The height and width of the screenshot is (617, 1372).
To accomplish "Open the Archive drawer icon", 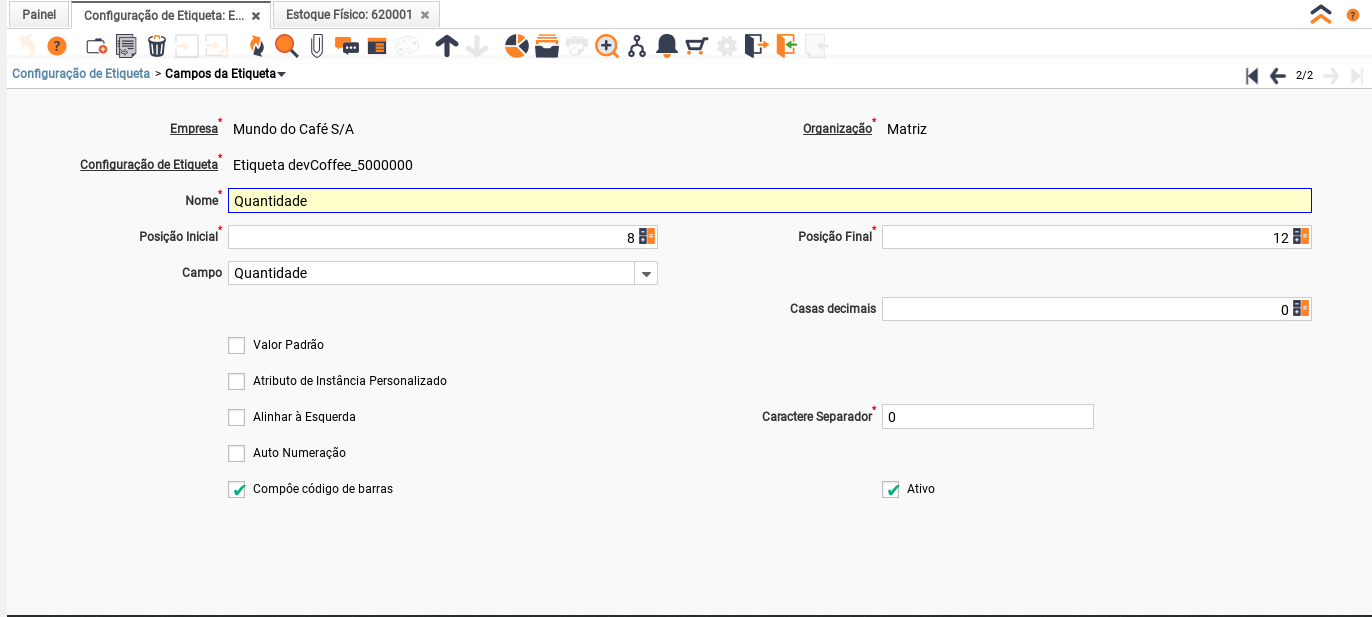I will 547,46.
